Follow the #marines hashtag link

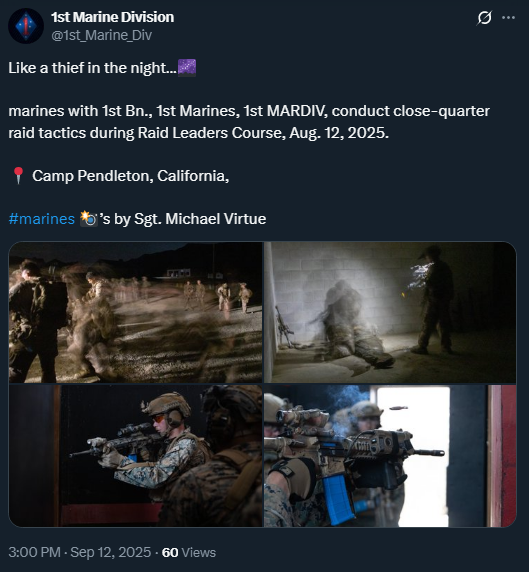pyautogui.click(x=42, y=219)
